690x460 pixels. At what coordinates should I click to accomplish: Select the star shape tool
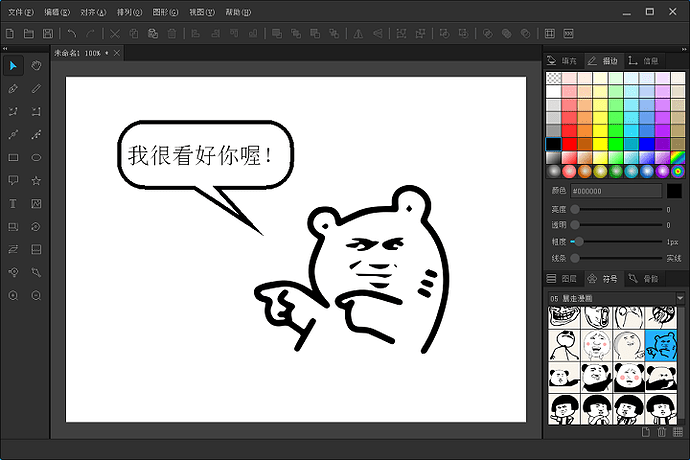(x=36, y=180)
